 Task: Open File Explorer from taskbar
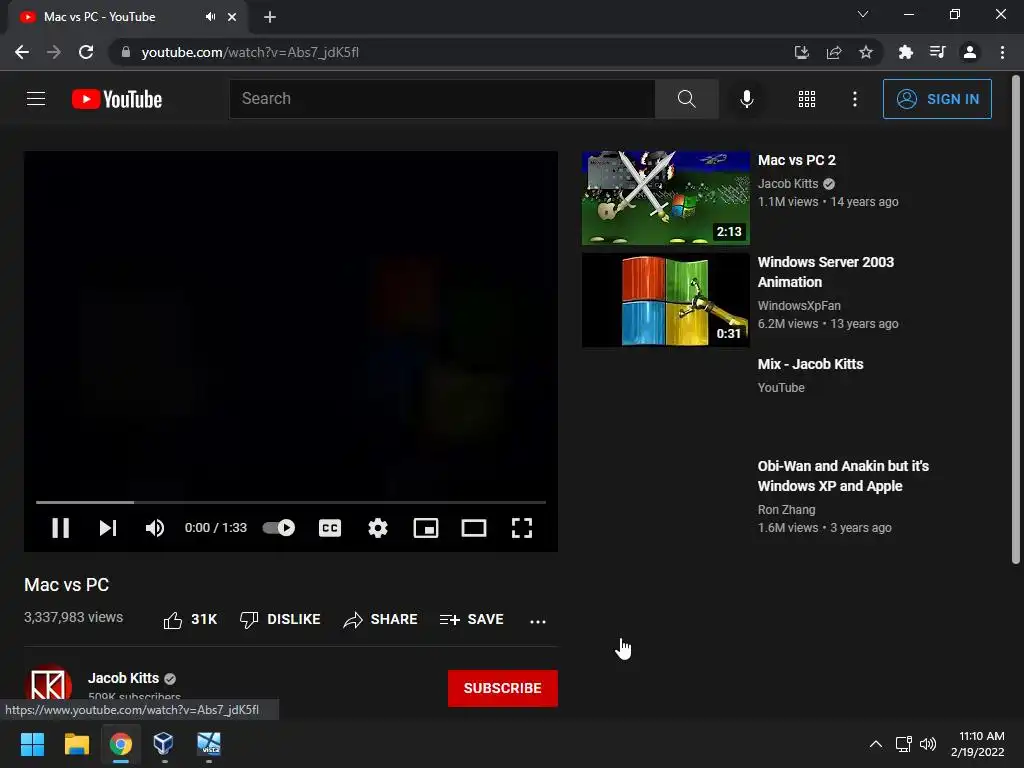coord(76,743)
